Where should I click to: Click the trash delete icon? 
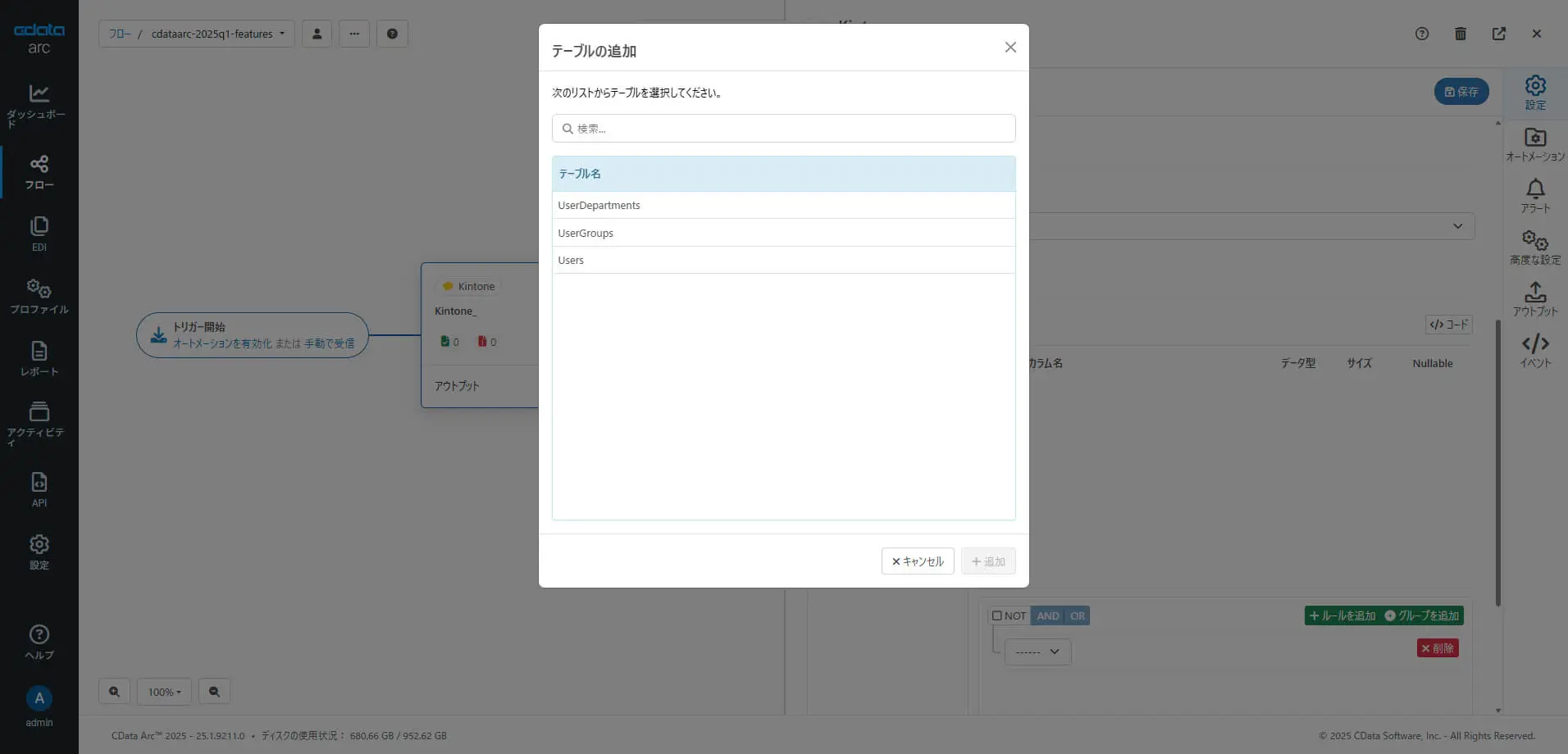pyautogui.click(x=1460, y=34)
